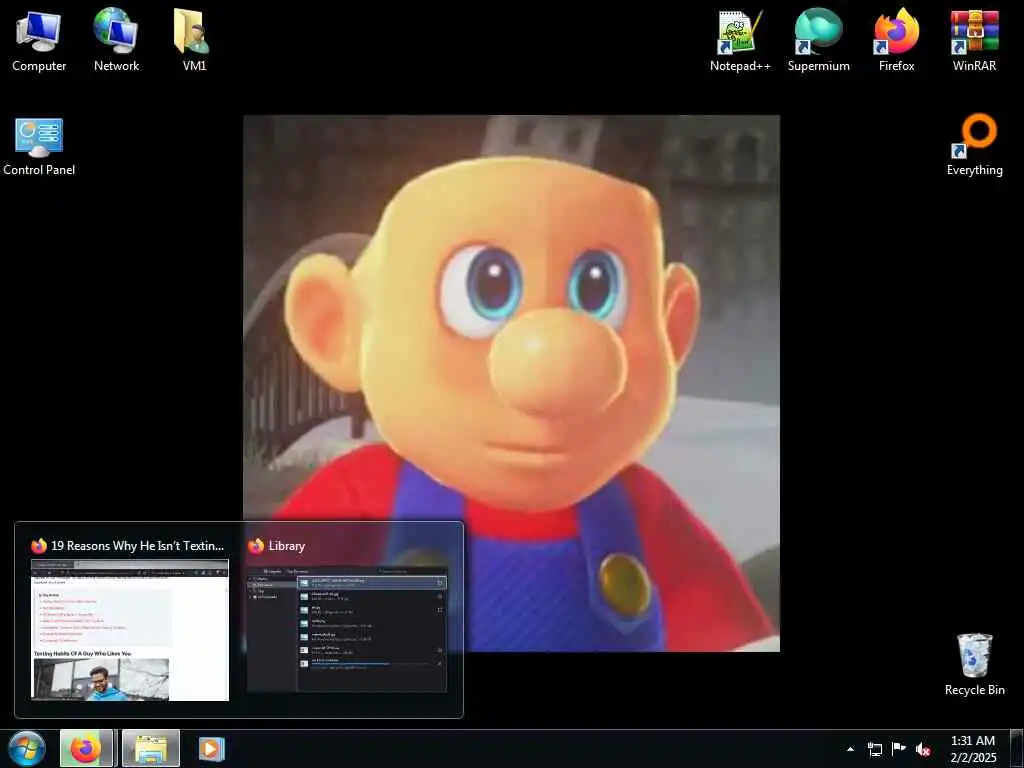This screenshot has width=1024, height=768.
Task: Open the Action Center flag icon
Action: point(899,749)
